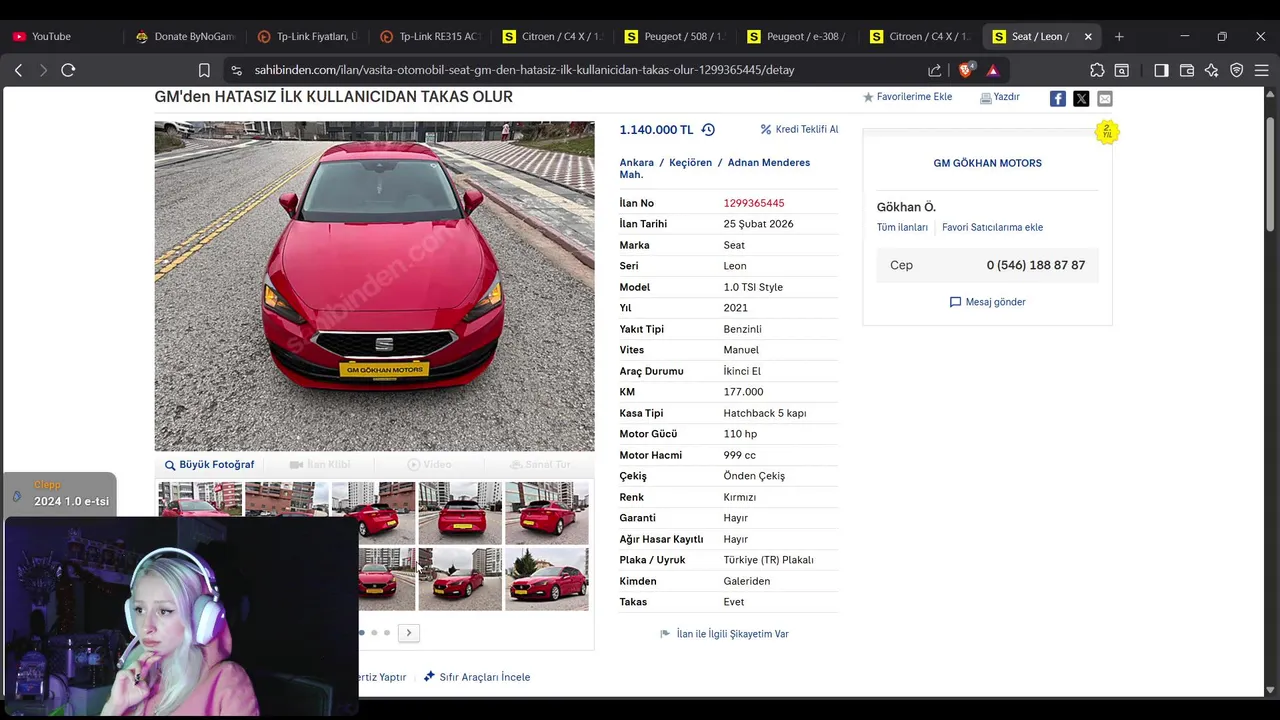Go back with the browser back arrow
Viewport: 1280px width, 720px height.
[18, 70]
